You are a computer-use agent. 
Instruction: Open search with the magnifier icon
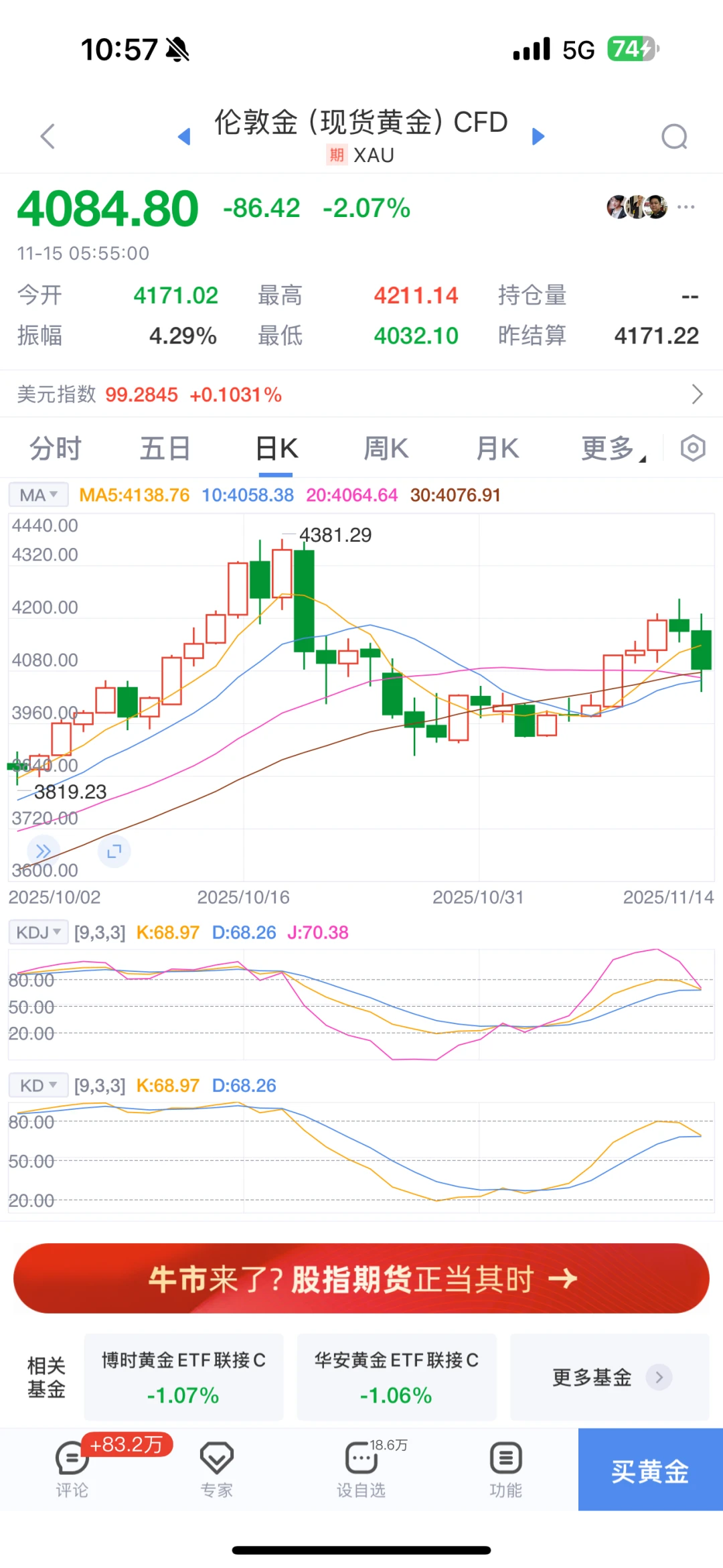[x=674, y=137]
